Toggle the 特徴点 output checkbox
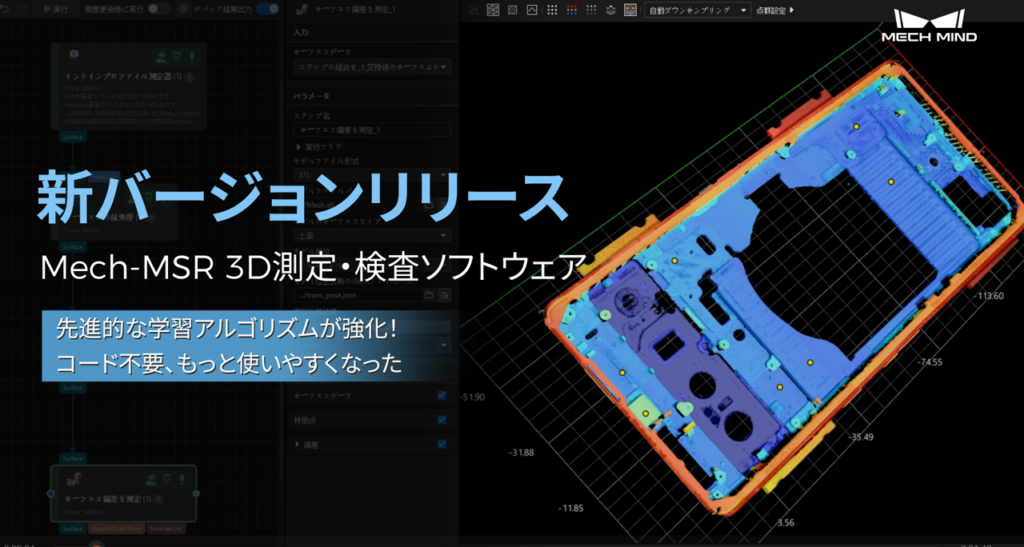 442,420
